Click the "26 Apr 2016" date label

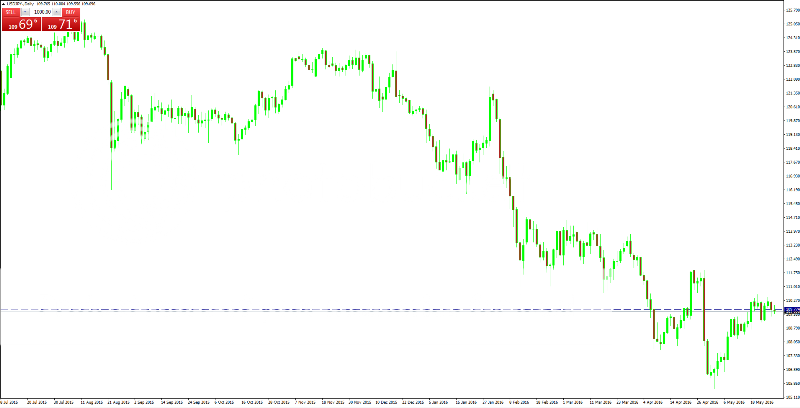[707, 402]
